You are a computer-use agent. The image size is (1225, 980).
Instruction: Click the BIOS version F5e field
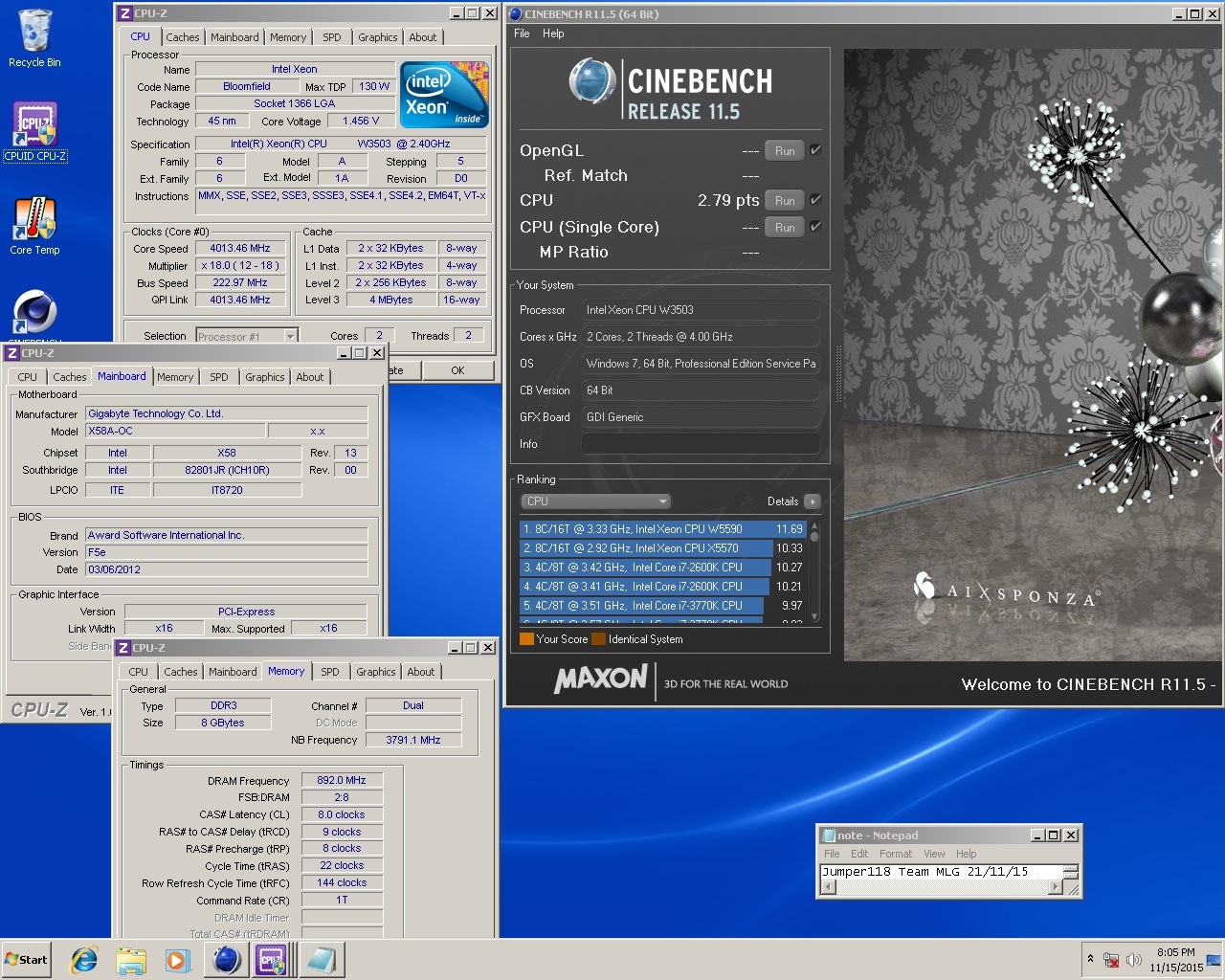point(226,552)
